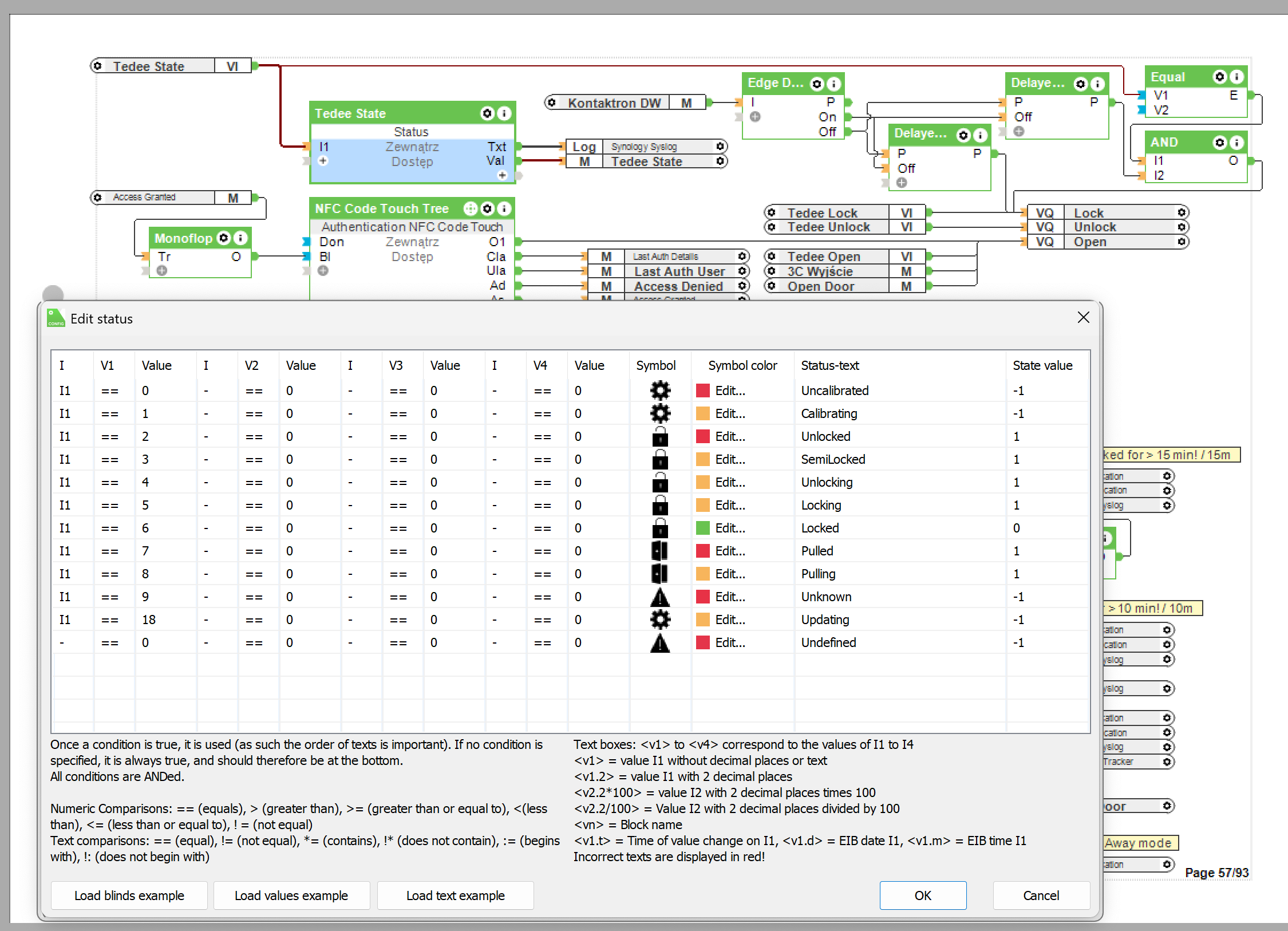The width and height of the screenshot is (1288, 931).
Task: Show info for the Monoflop block
Action: click(x=241, y=238)
